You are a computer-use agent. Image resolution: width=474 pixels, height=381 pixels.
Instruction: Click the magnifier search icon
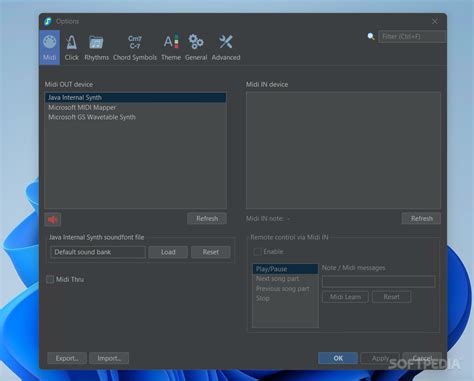point(371,36)
